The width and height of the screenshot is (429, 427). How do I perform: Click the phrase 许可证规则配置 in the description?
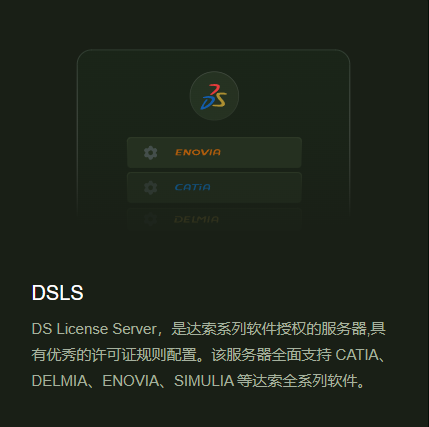point(144,355)
